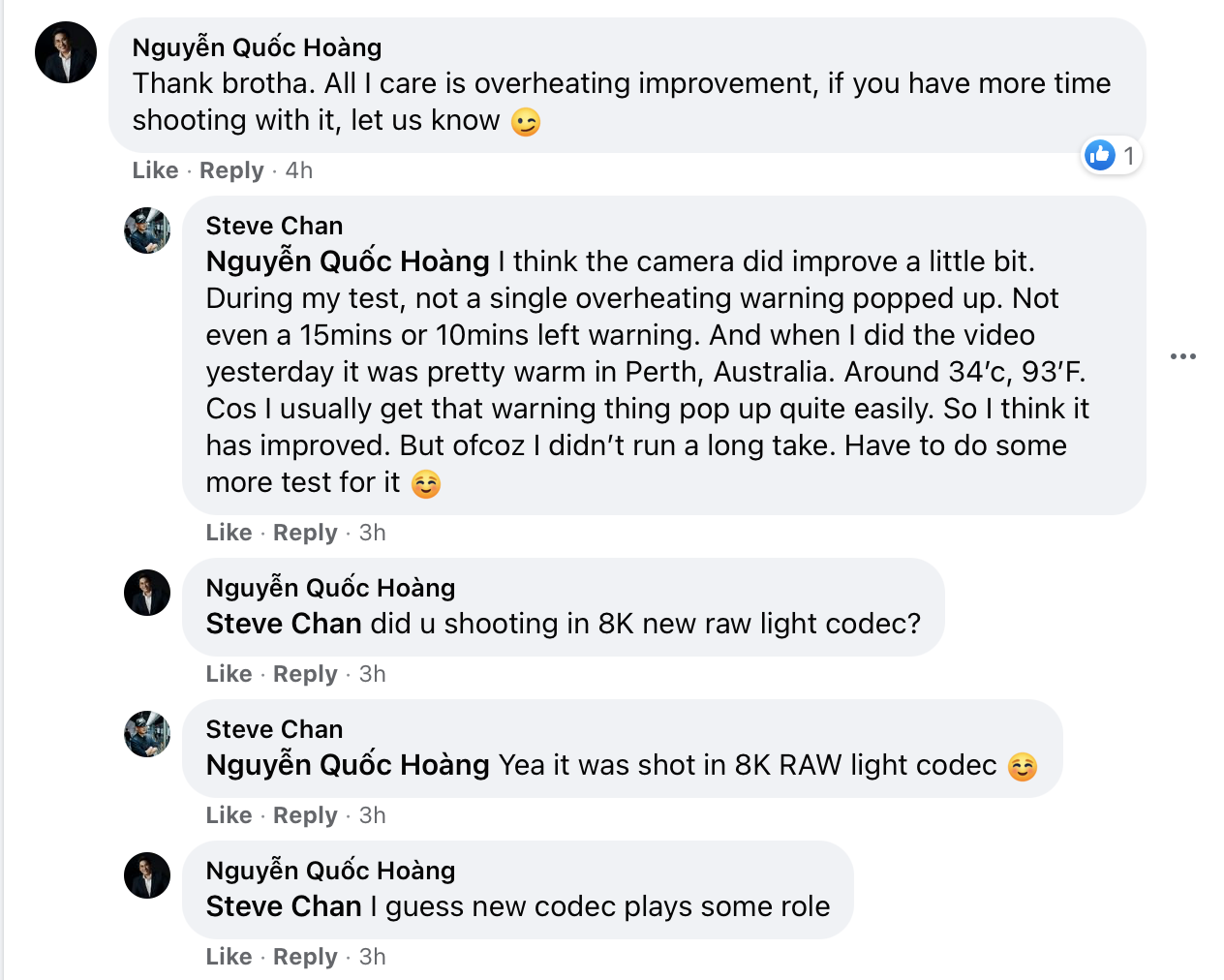Click avatar beside 'new codec plays some role' comment
This screenshot has height=980, width=1224.
(x=147, y=875)
